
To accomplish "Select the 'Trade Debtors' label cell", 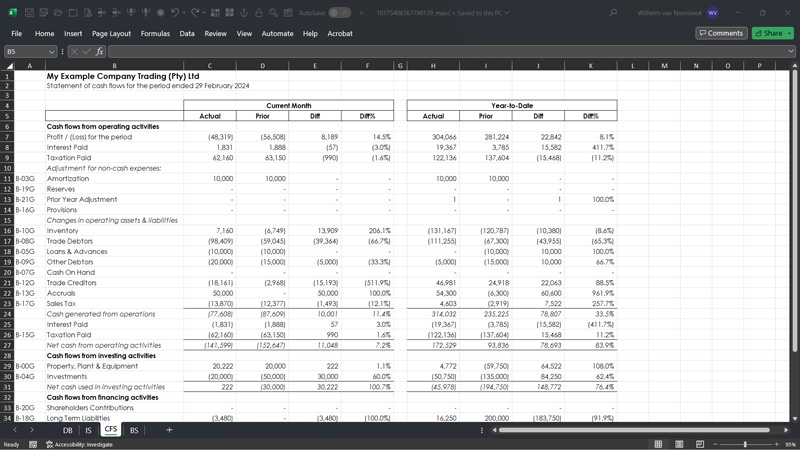I will (x=114, y=241).
